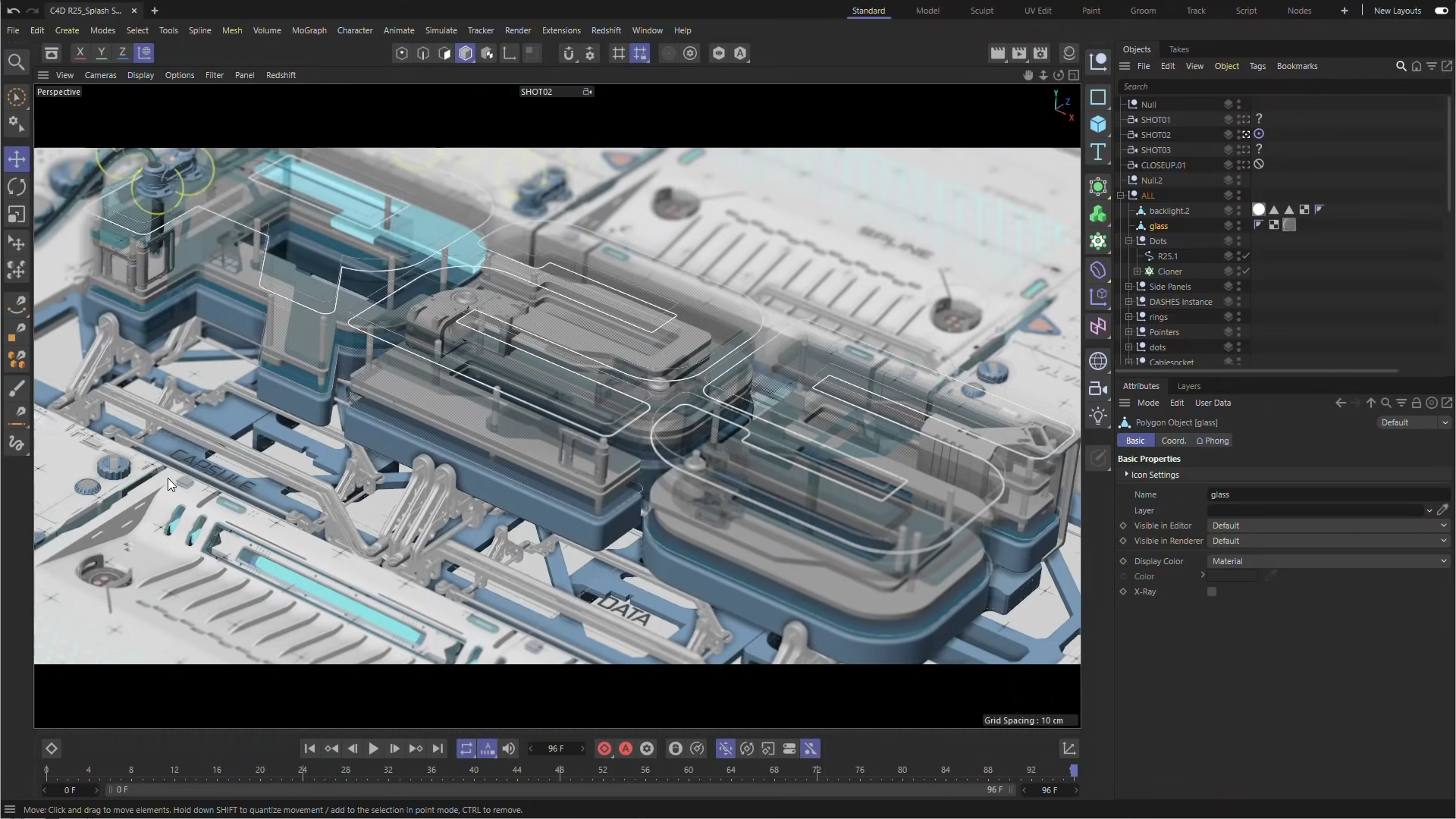The width and height of the screenshot is (1456, 819).
Task: Toggle visibility of glass object
Action: click(x=1239, y=224)
